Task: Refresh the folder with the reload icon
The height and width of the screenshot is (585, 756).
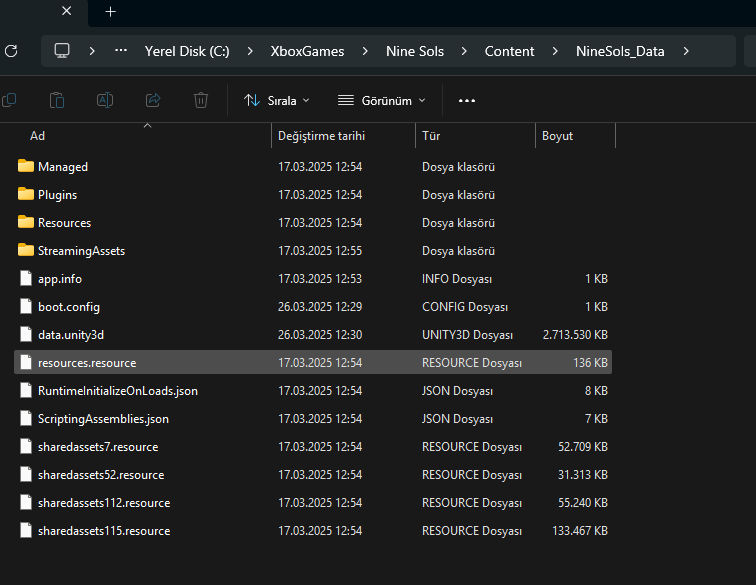Action: point(11,51)
